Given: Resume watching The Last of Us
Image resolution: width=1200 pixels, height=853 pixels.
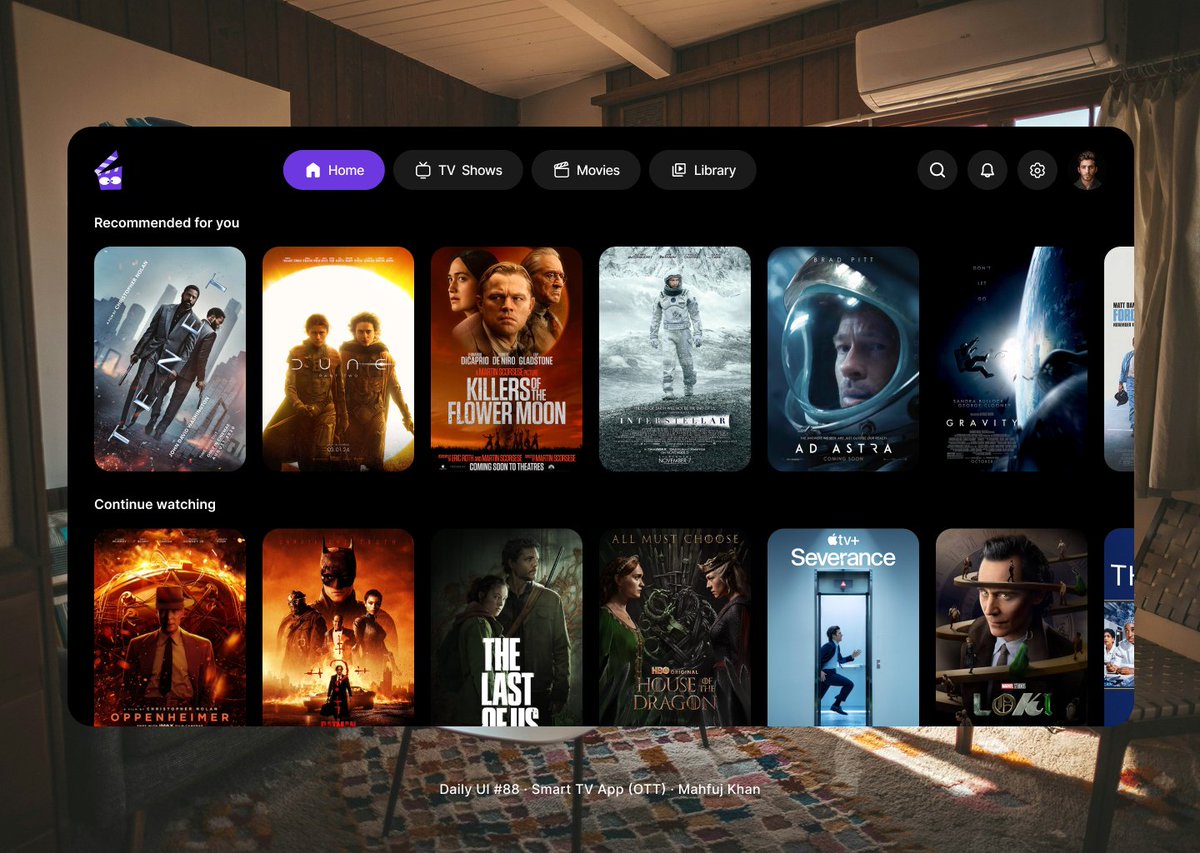Looking at the screenshot, I should (x=506, y=627).
